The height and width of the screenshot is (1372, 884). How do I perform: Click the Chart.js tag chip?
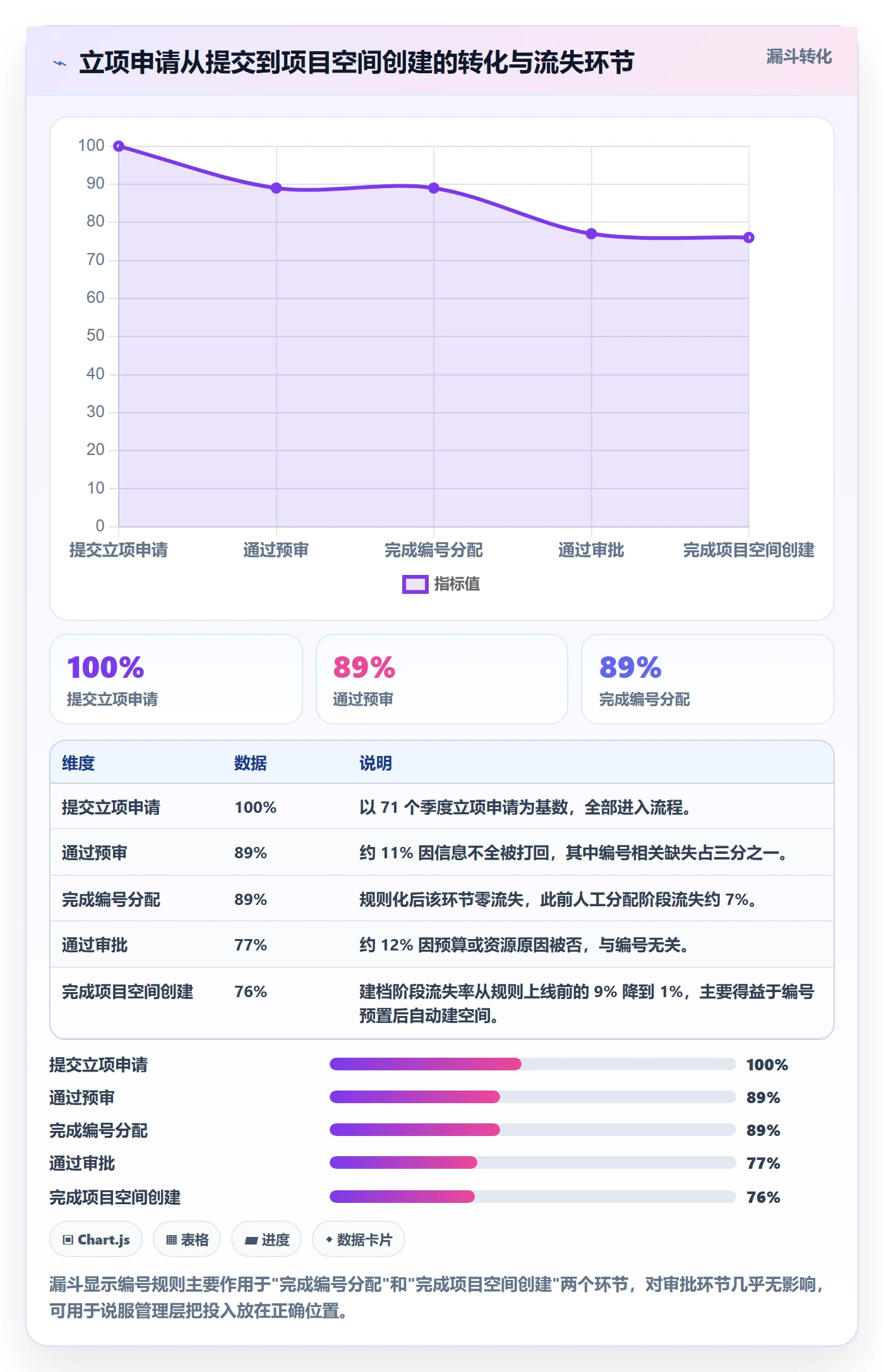(x=96, y=1239)
